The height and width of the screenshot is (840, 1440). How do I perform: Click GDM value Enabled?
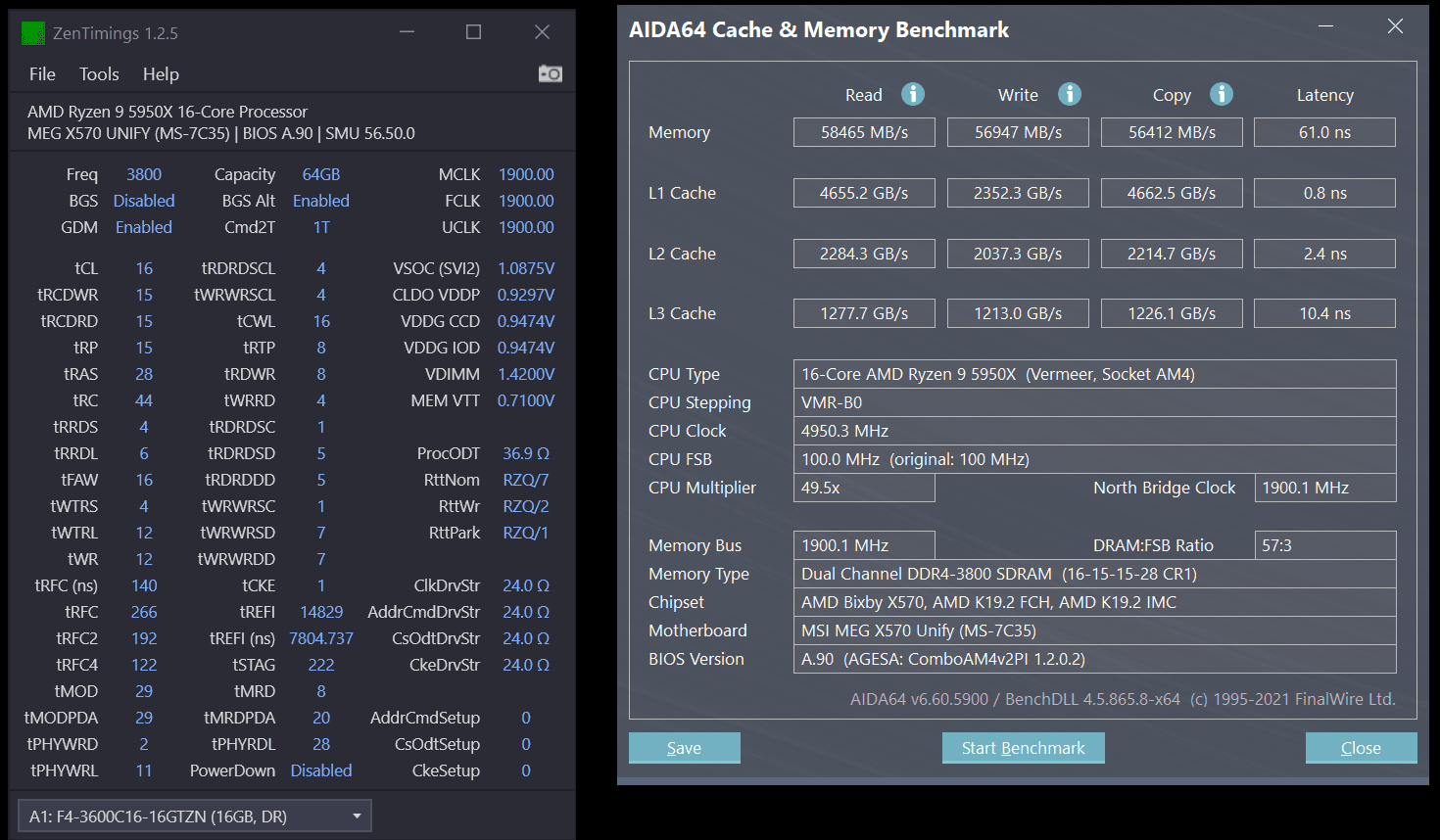[144, 227]
